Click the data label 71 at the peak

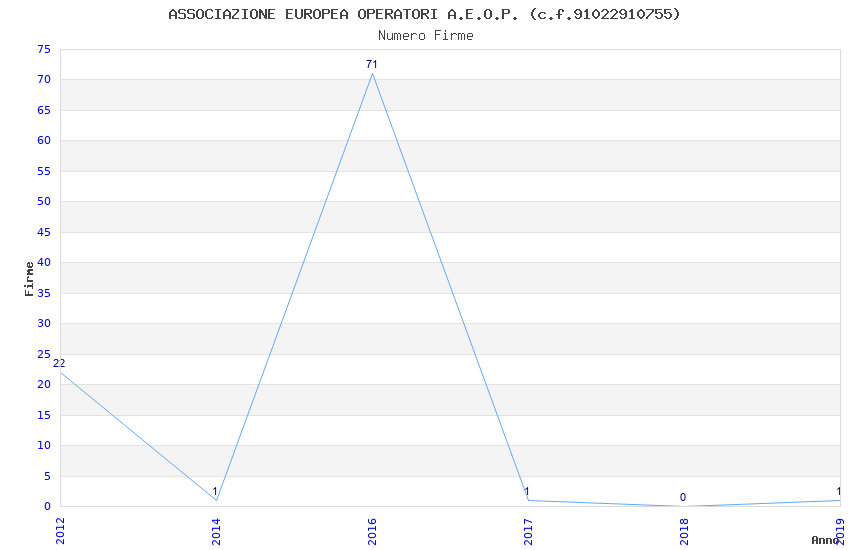tap(371, 64)
